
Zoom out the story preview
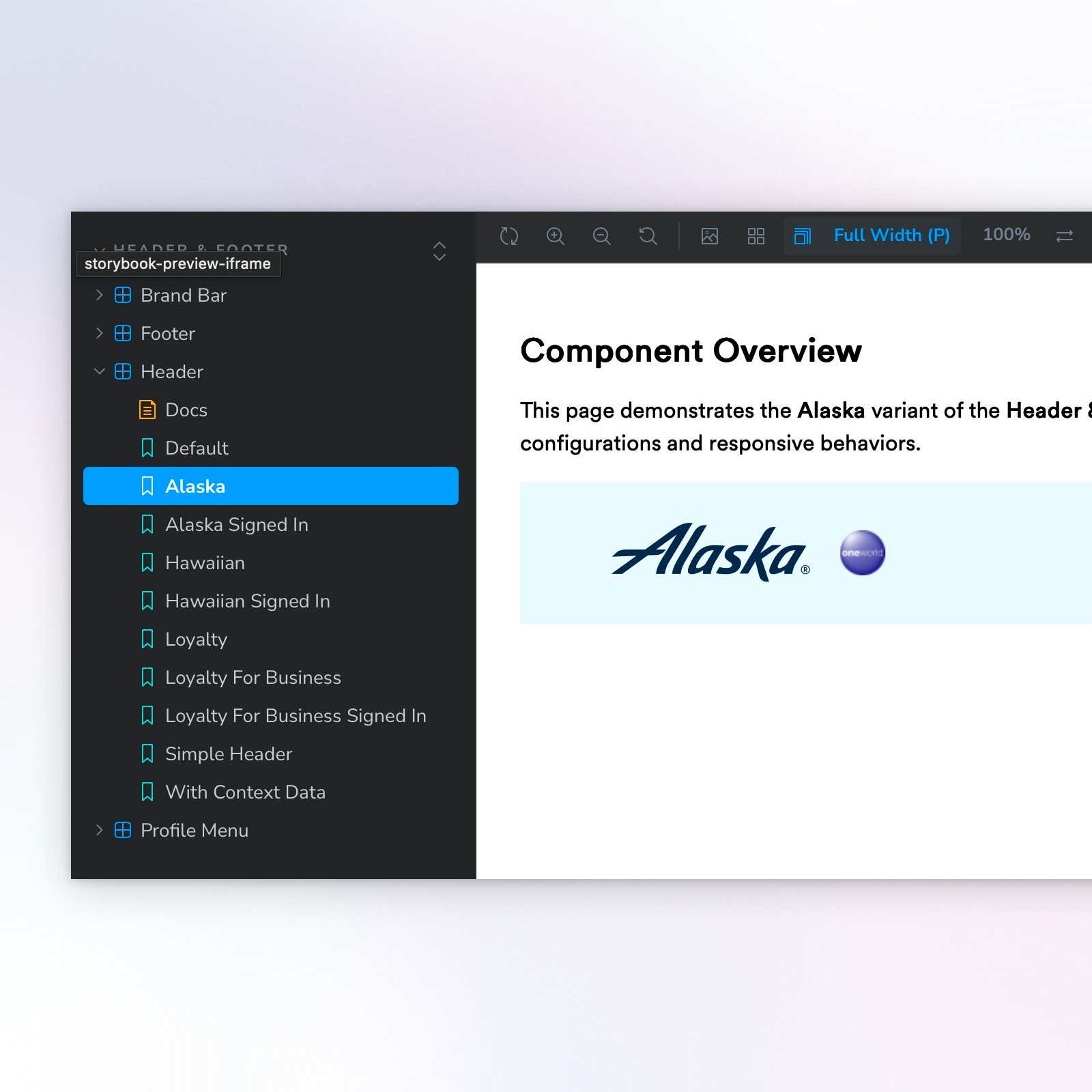pos(602,236)
